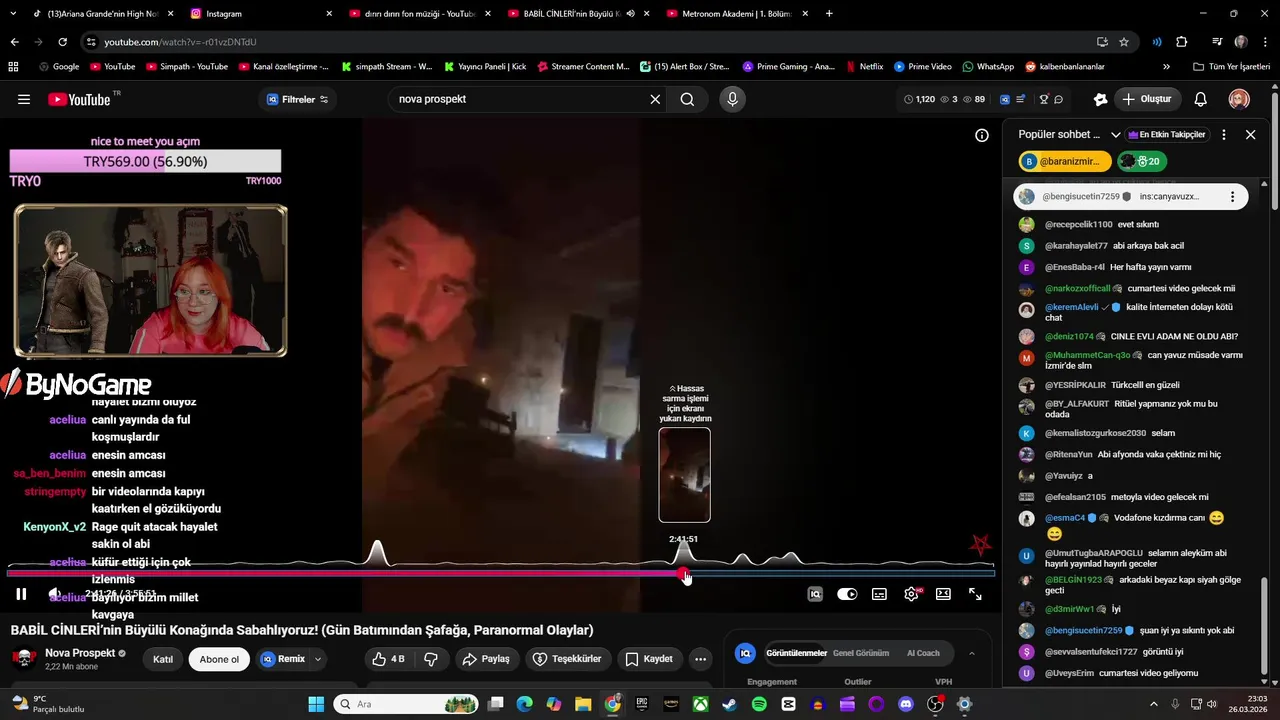This screenshot has height=720, width=1280.
Task: Open the Windows Start menu
Action: click(316, 704)
